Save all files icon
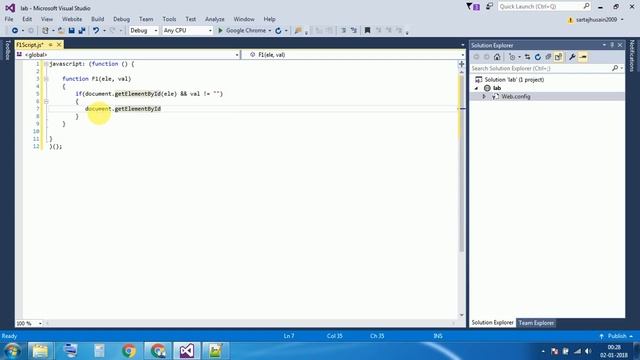This screenshot has height=360, width=640. (82, 31)
